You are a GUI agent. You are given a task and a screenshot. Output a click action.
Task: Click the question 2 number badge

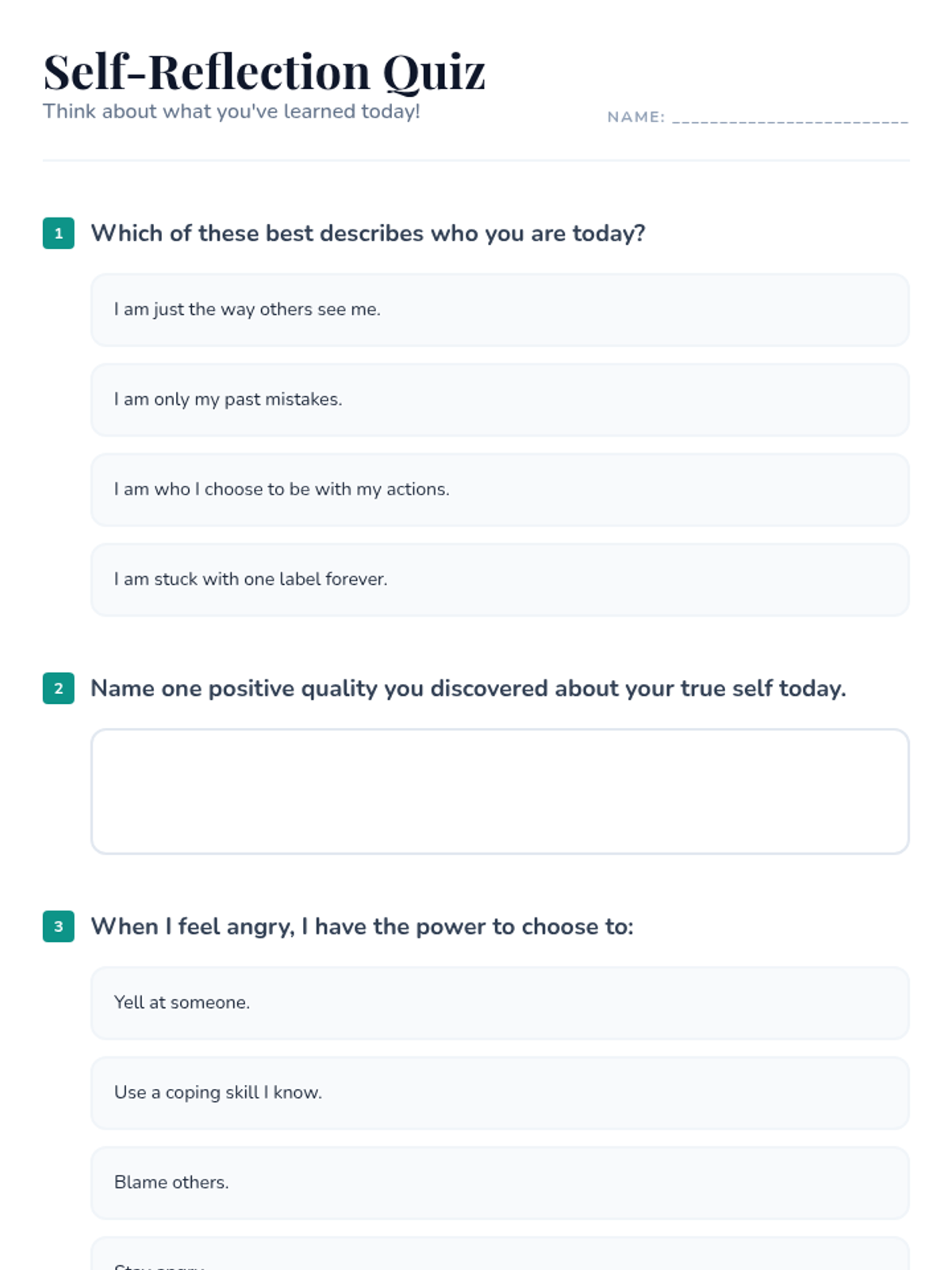tap(59, 688)
